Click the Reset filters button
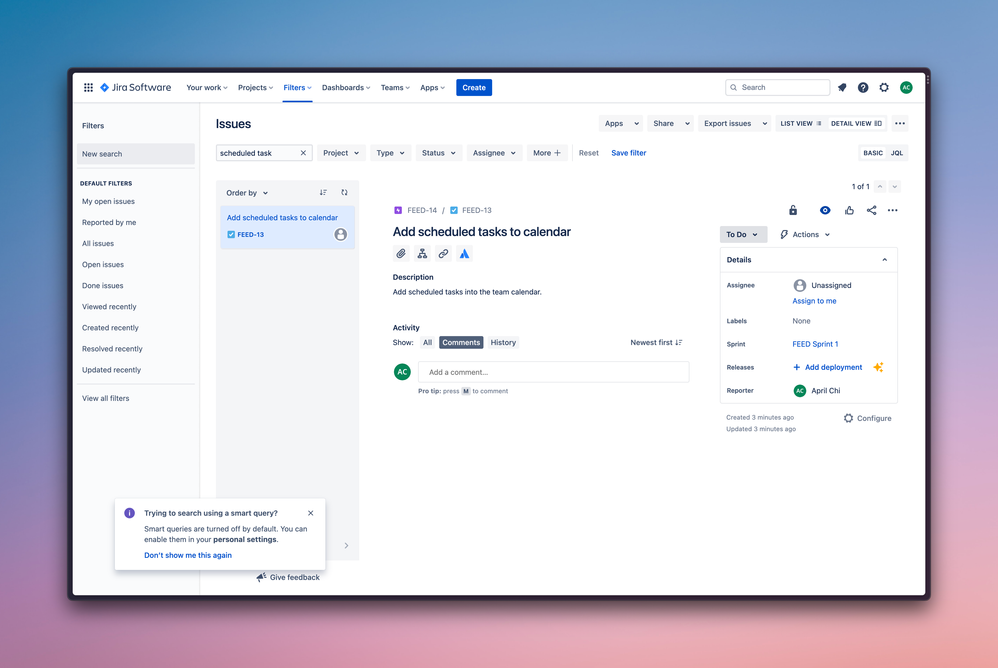Viewport: 998px width, 668px height. pos(589,153)
